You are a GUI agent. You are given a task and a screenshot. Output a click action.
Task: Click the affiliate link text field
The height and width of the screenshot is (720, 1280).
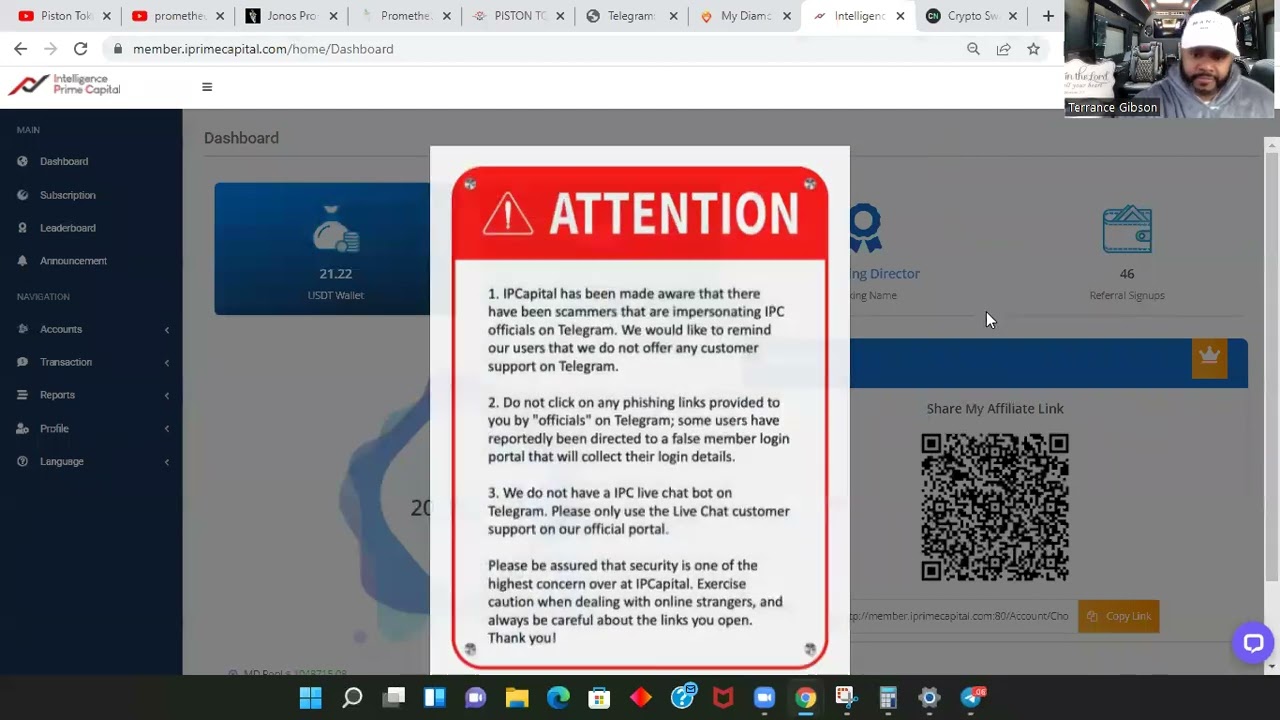[x=963, y=616]
